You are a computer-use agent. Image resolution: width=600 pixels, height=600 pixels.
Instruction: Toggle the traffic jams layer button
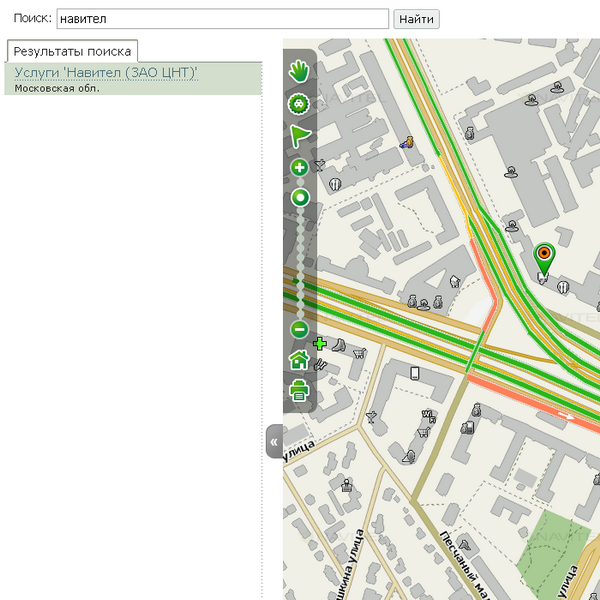point(299,103)
